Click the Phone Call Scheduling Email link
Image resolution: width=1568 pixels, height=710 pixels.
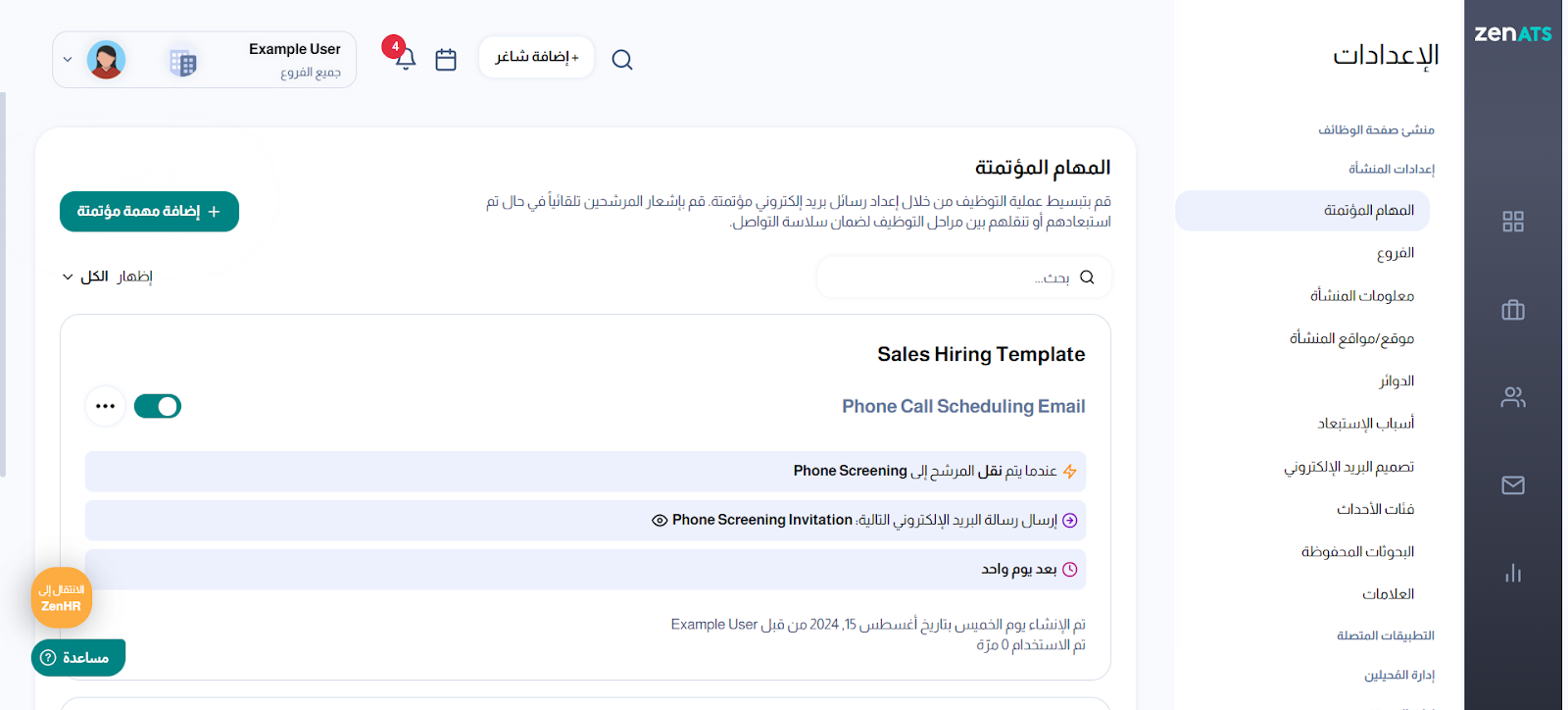click(x=963, y=406)
